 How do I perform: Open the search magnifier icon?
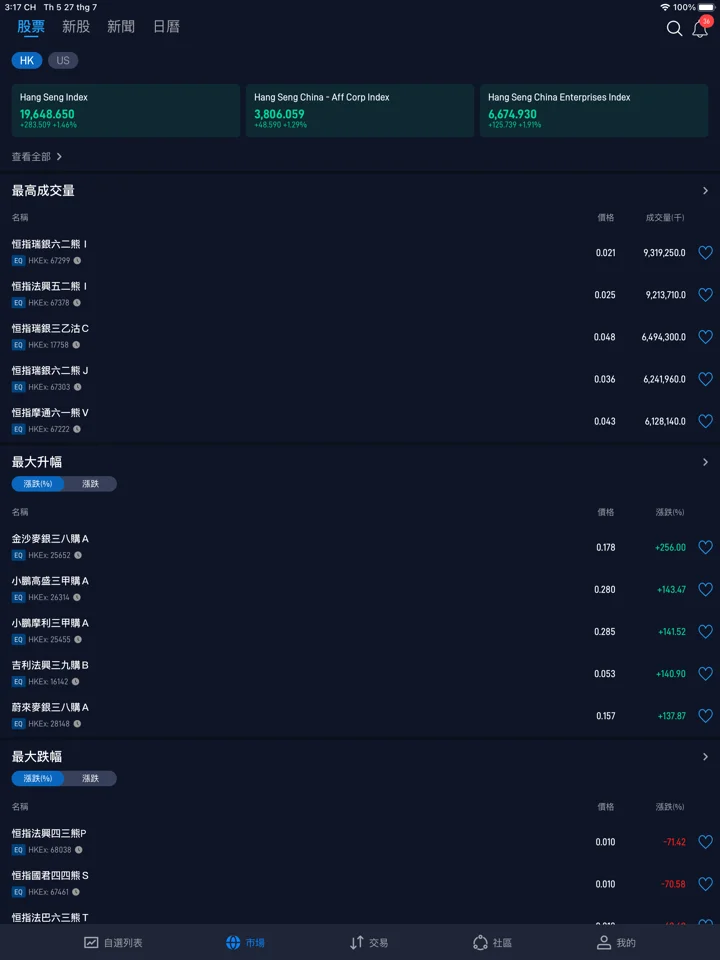tap(674, 28)
